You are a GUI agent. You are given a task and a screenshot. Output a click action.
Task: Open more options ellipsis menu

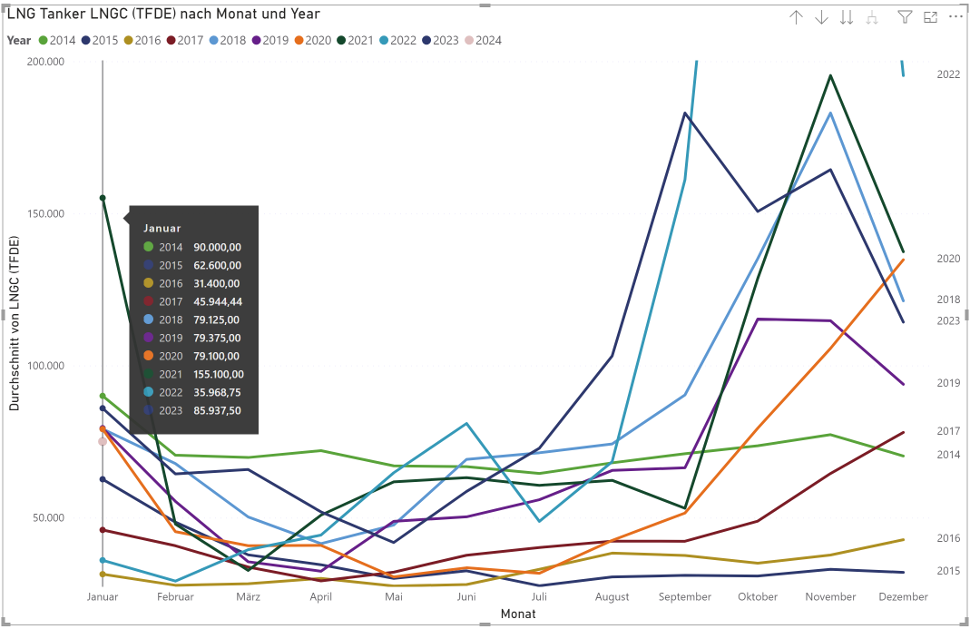tap(954, 17)
